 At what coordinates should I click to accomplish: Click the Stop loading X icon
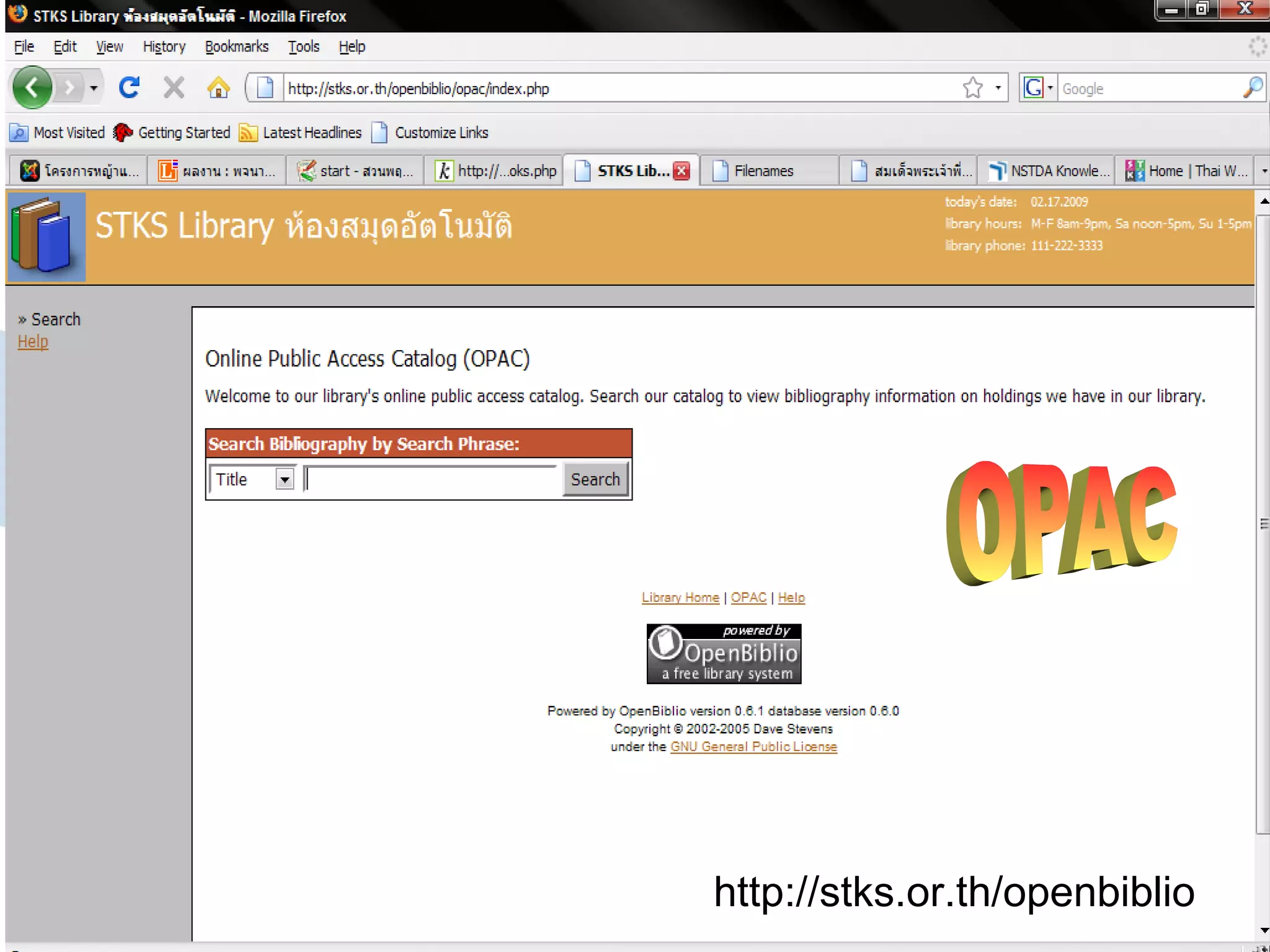174,87
